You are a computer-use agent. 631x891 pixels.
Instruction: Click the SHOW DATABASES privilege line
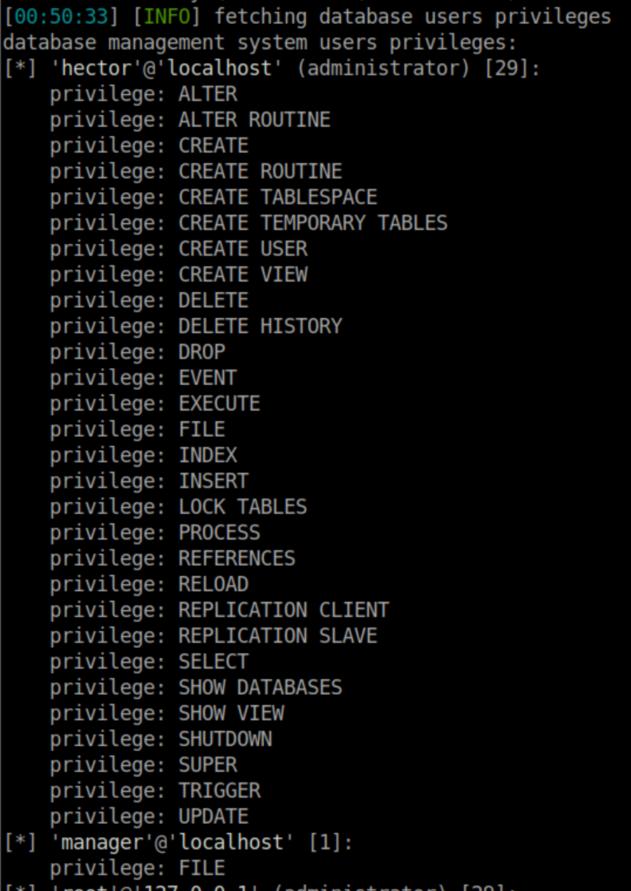(x=260, y=688)
